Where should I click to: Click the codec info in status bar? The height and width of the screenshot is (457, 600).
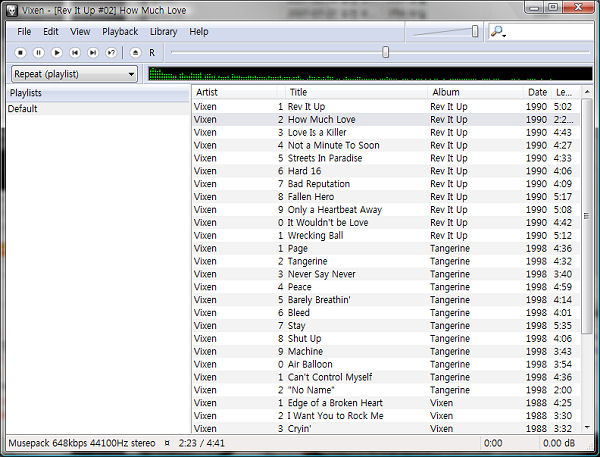(x=82, y=443)
